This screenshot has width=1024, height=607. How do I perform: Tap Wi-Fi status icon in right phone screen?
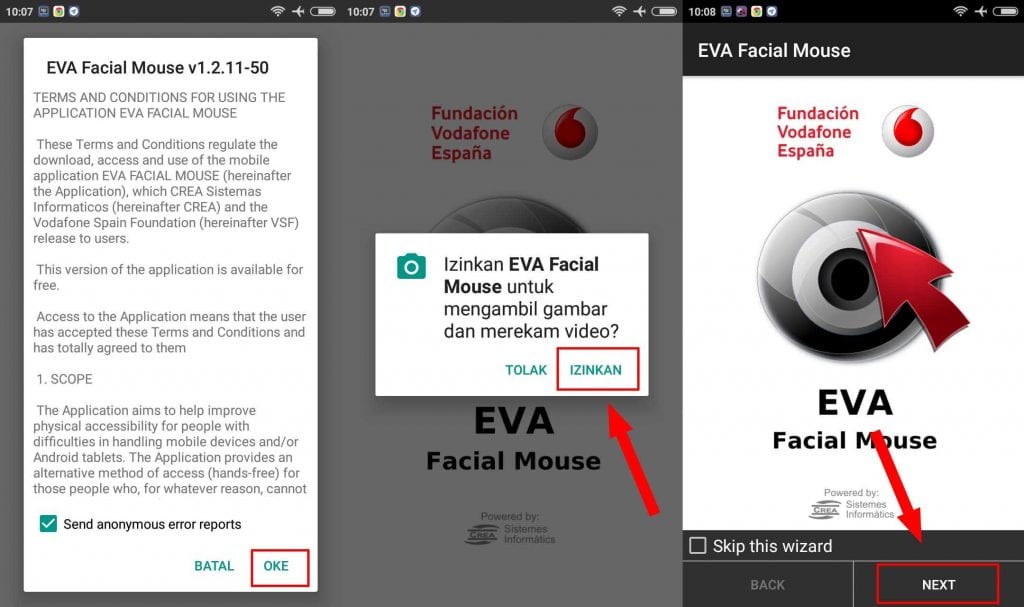click(x=960, y=11)
